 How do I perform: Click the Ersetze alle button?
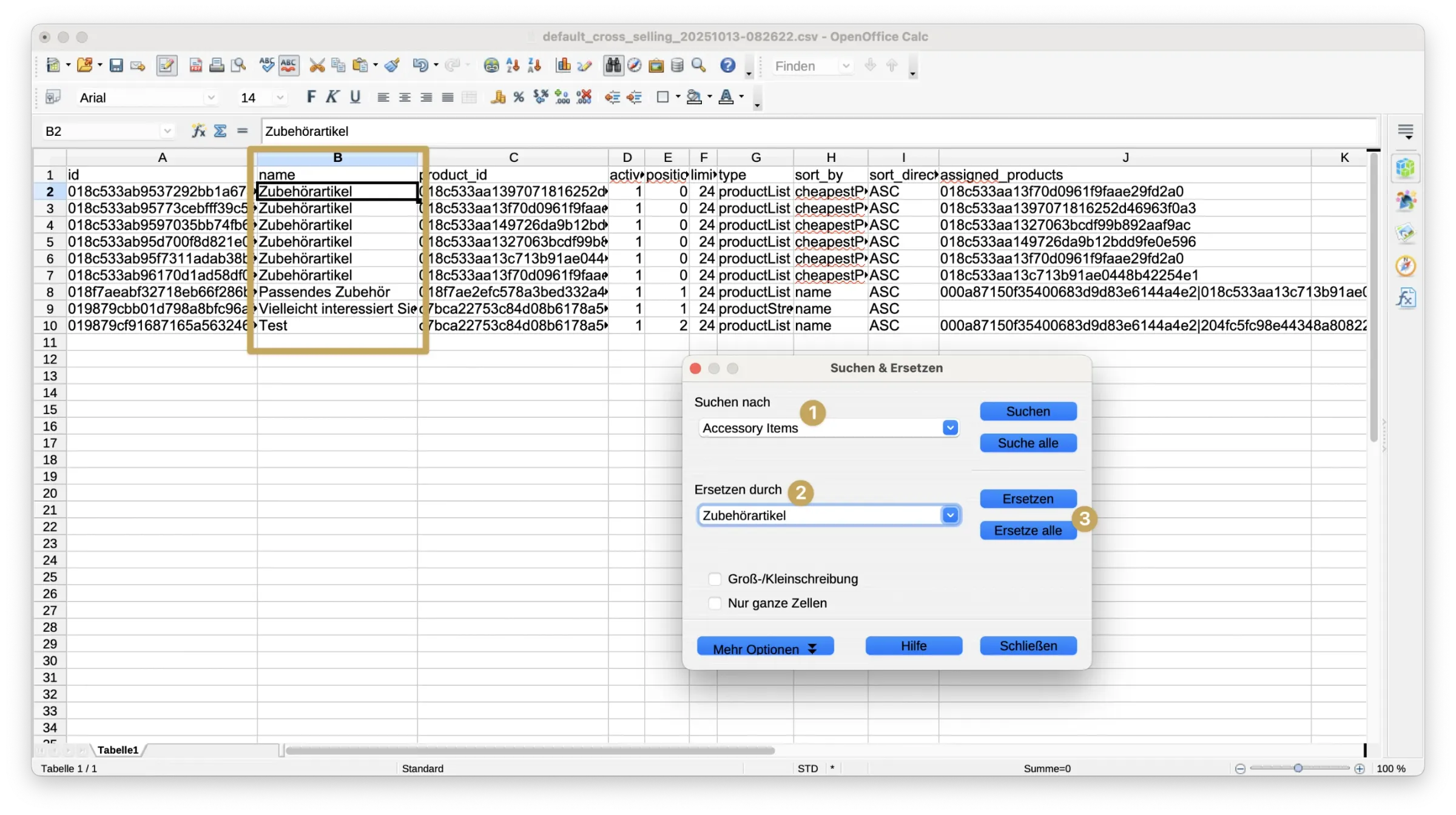(1028, 531)
